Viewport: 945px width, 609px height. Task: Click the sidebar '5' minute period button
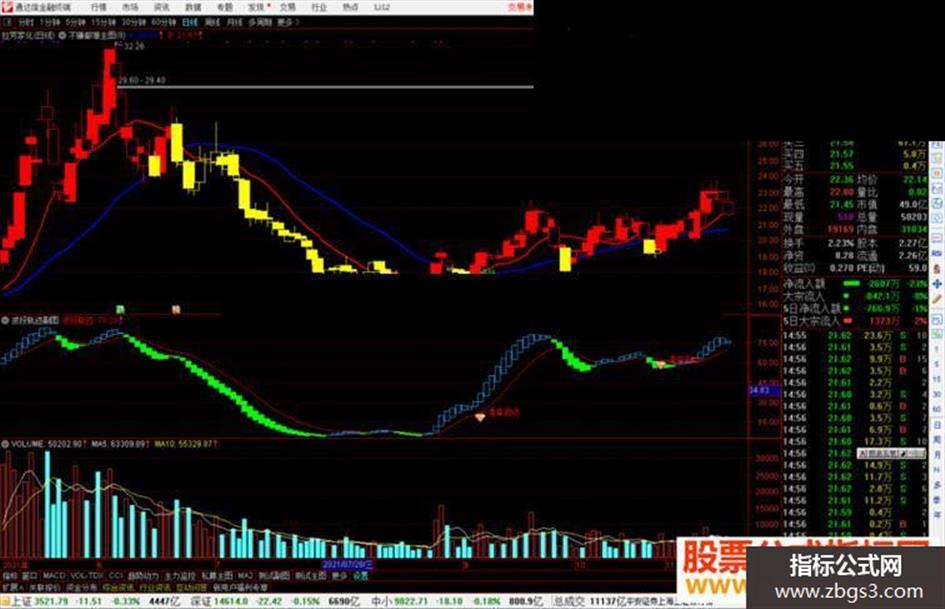tap(937, 364)
